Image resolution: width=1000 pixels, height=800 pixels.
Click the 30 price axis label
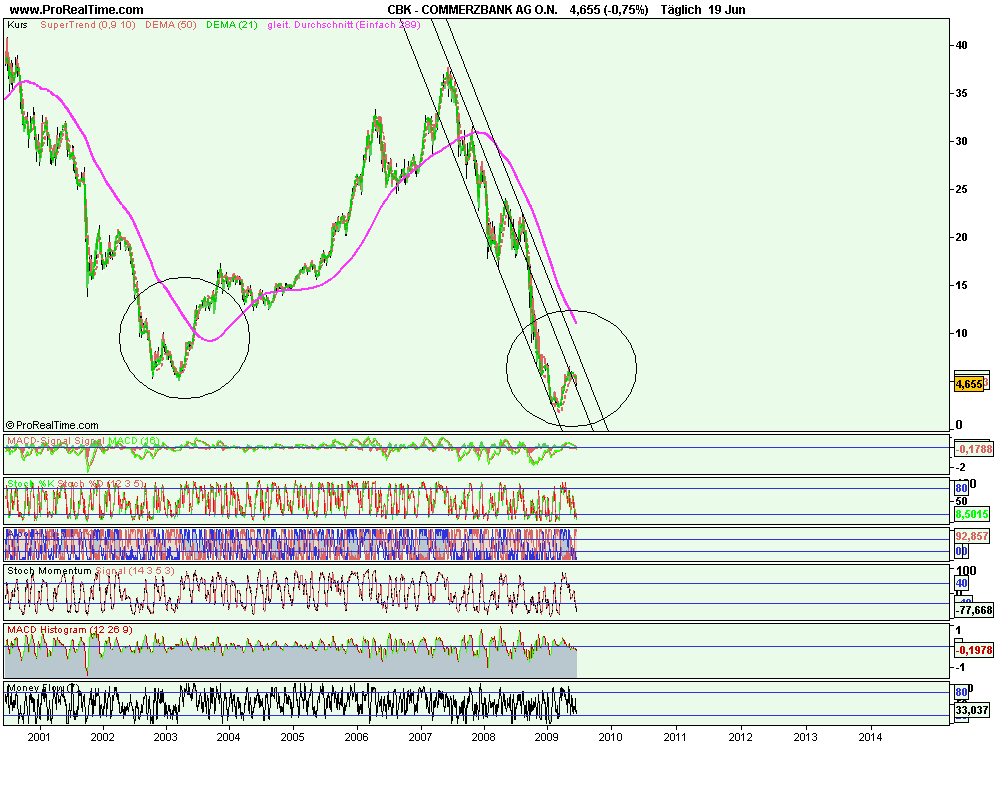click(x=961, y=141)
